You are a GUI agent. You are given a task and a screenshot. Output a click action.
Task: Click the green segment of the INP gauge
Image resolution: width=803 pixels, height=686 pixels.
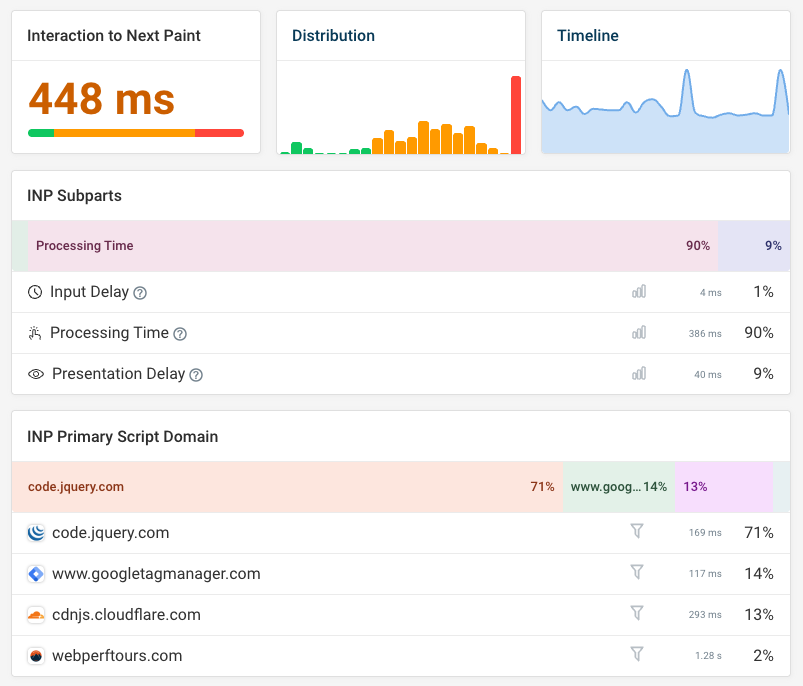(42, 132)
